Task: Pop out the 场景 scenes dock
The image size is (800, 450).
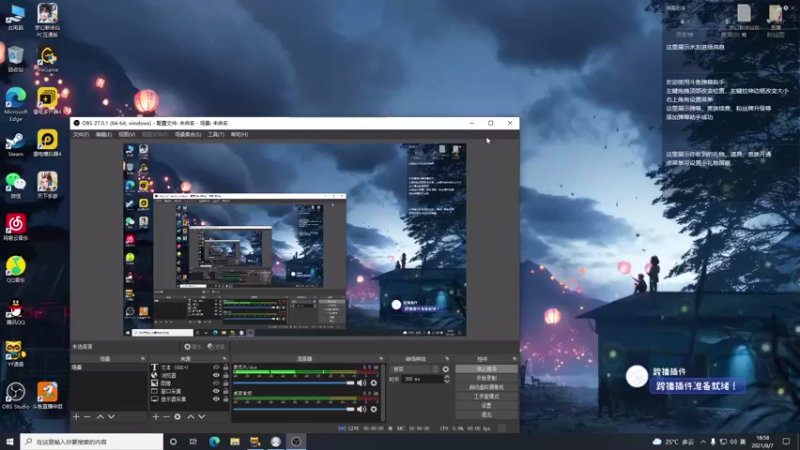Action: [x=143, y=359]
